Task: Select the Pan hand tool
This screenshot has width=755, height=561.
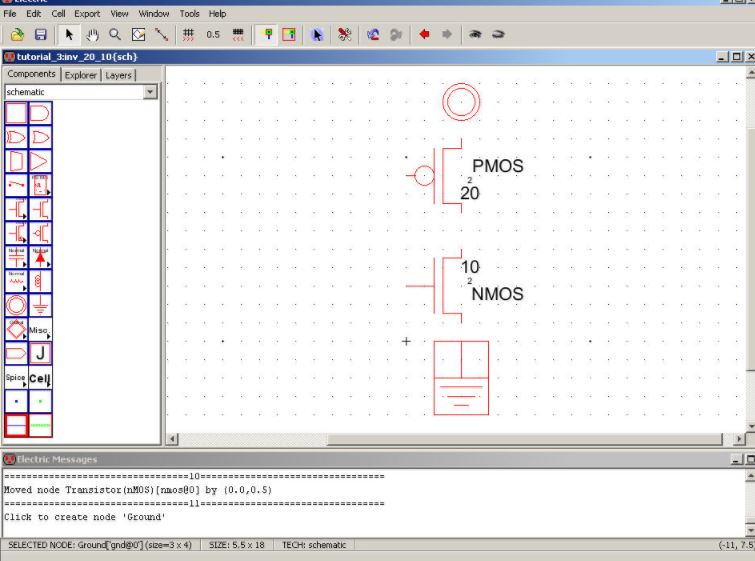Action: pos(92,34)
